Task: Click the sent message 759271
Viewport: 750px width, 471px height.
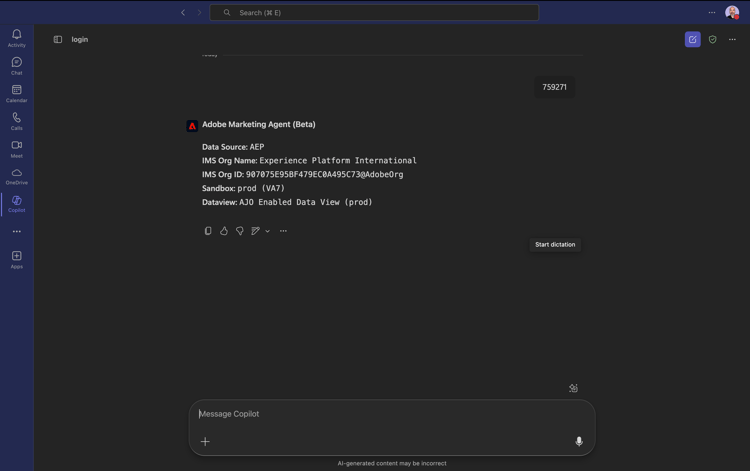Action: click(x=554, y=87)
